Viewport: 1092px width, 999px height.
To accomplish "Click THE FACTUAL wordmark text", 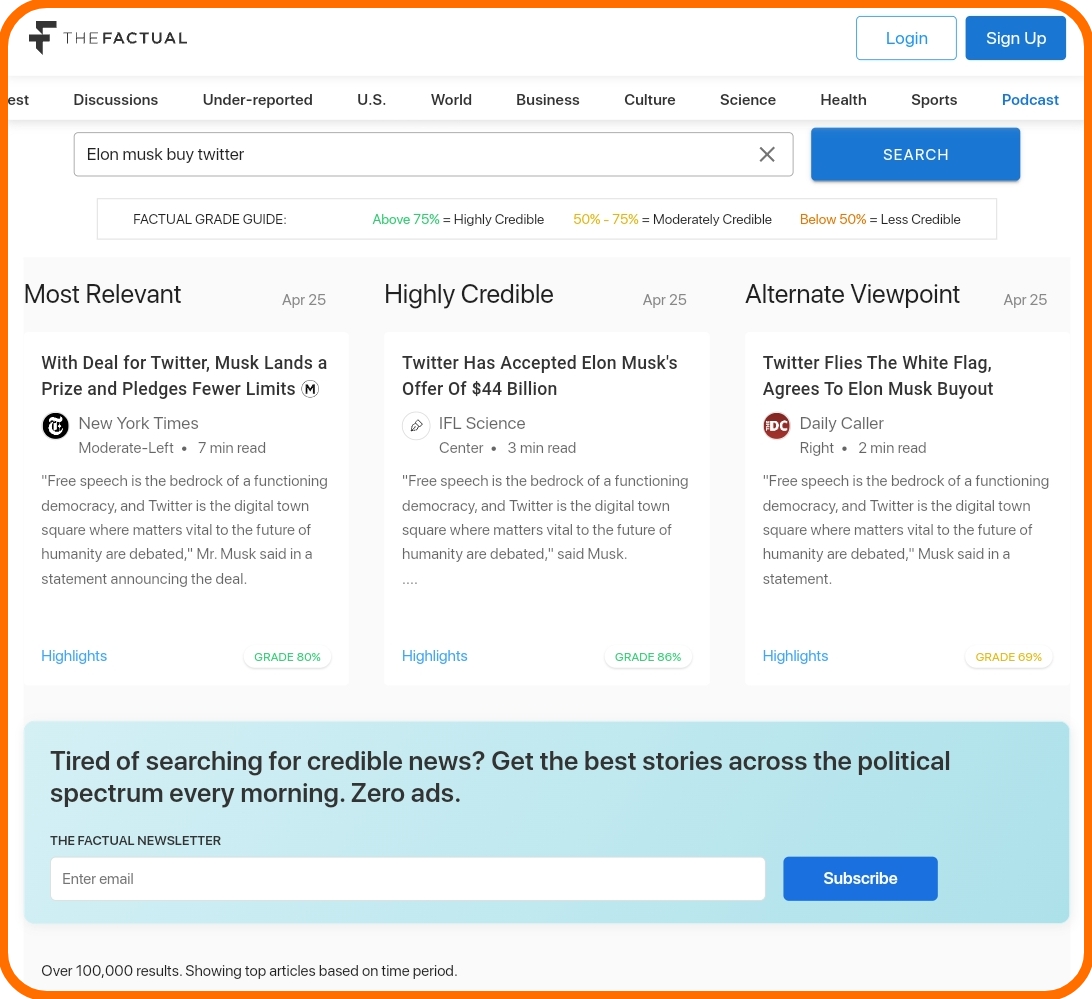I will pyautogui.click(x=125, y=38).
